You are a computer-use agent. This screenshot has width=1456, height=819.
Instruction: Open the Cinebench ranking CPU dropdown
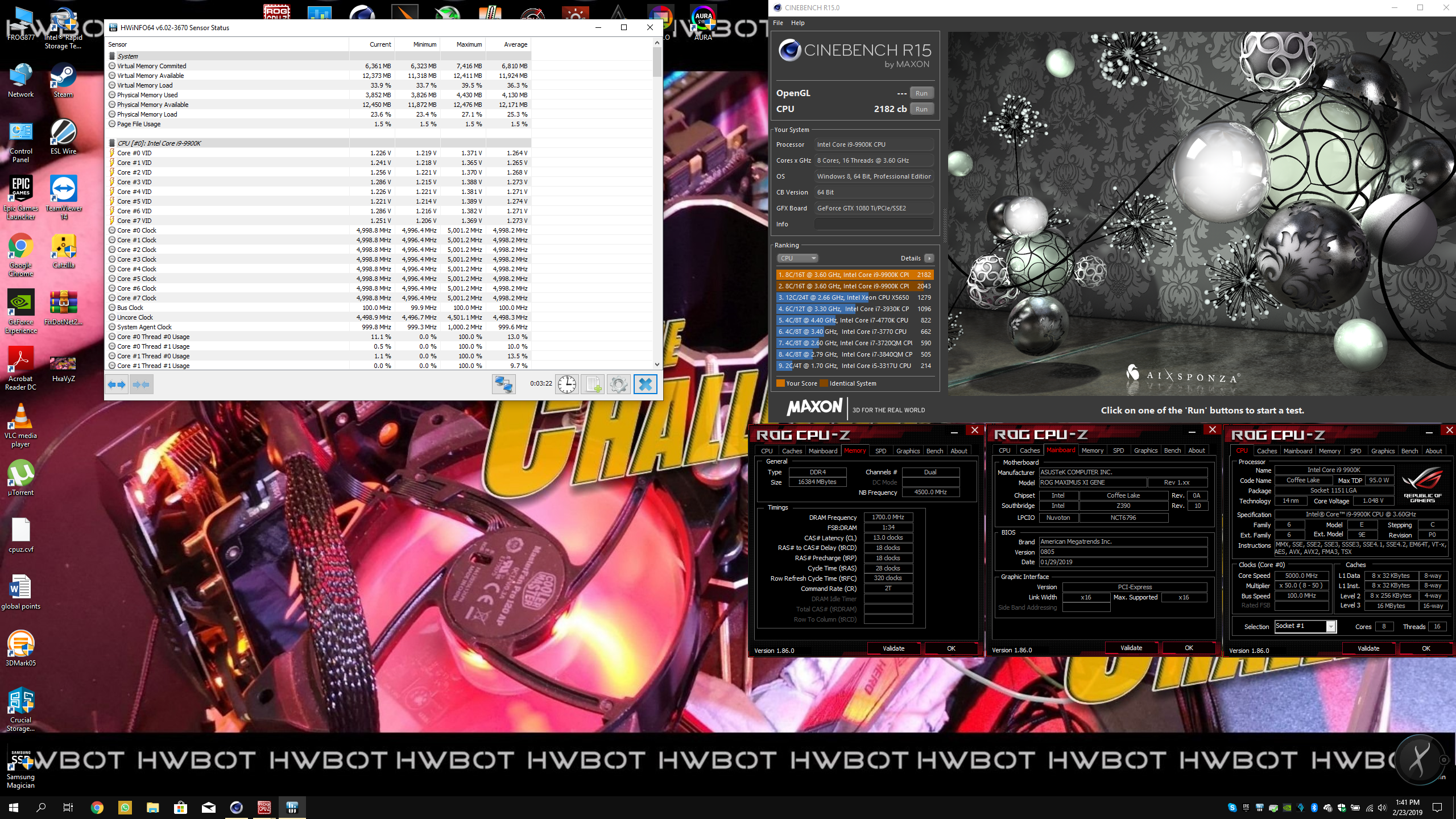(797, 258)
